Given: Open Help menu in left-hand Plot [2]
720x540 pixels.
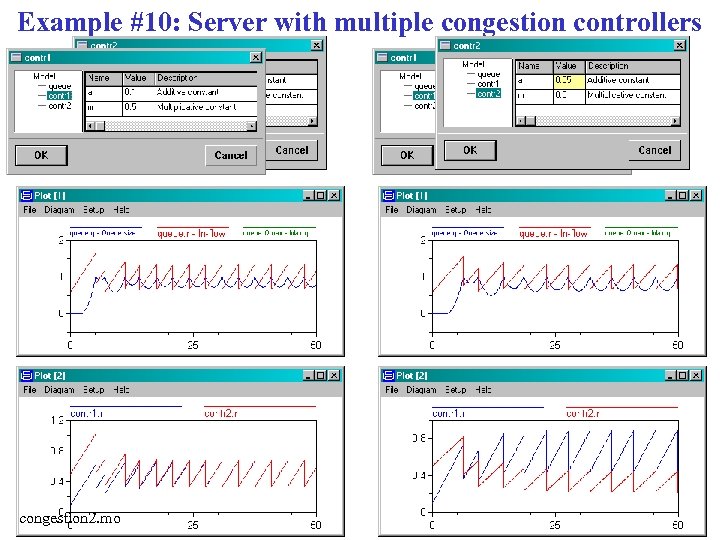Looking at the screenshot, I should click(x=121, y=390).
